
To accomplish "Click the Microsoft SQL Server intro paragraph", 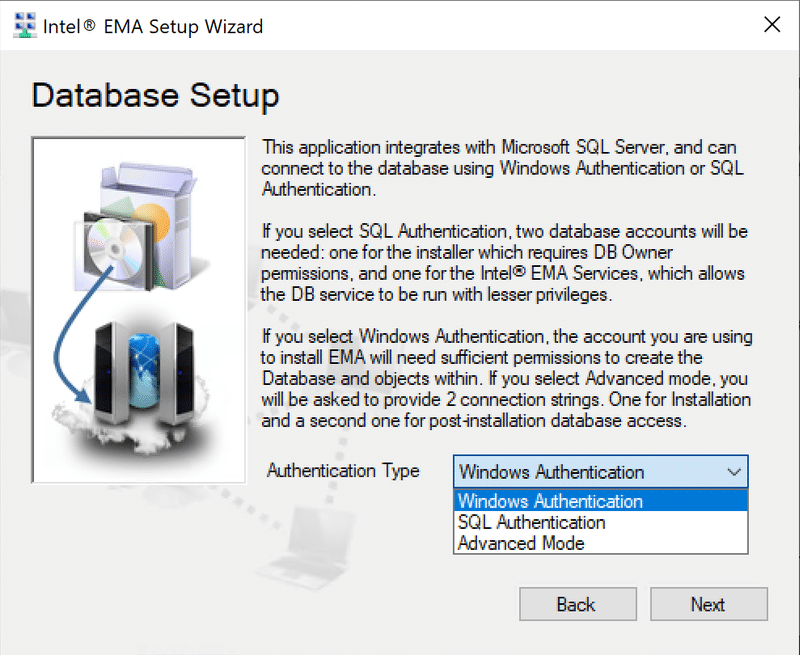I will coord(500,168).
